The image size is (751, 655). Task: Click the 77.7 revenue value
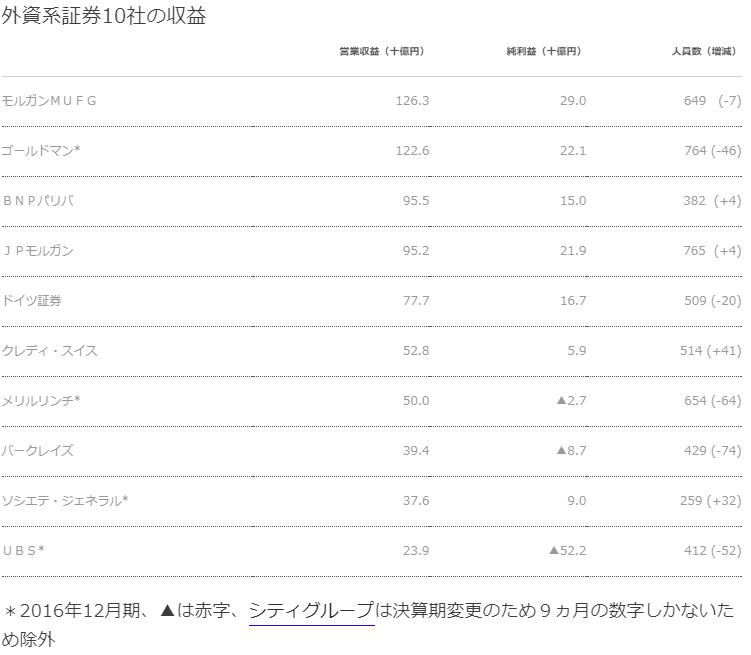click(416, 301)
